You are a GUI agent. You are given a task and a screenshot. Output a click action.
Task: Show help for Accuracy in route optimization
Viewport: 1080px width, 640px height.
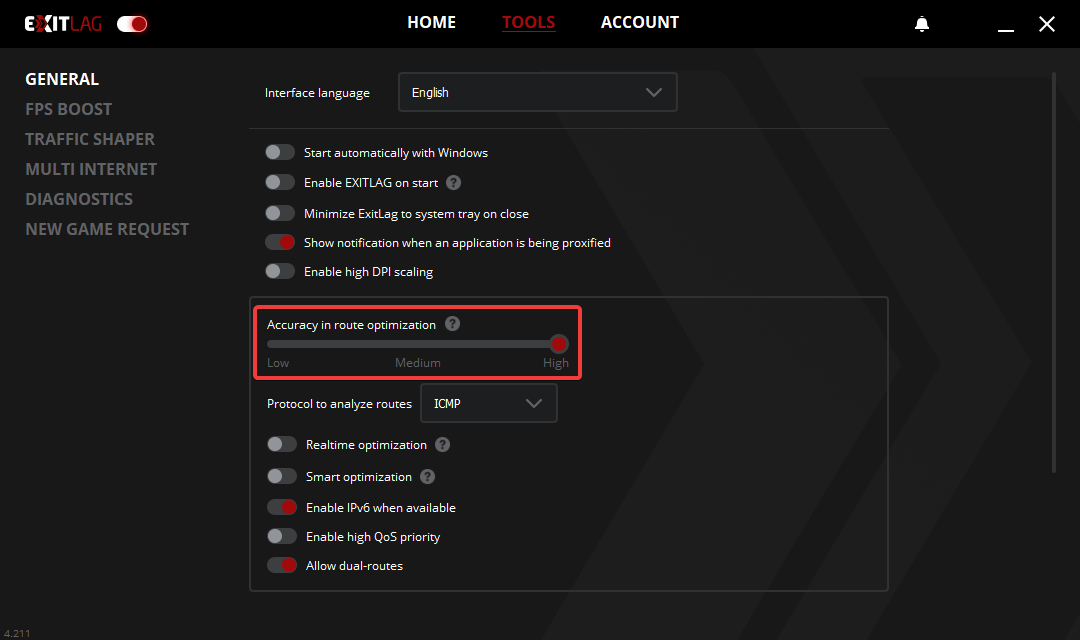click(453, 324)
